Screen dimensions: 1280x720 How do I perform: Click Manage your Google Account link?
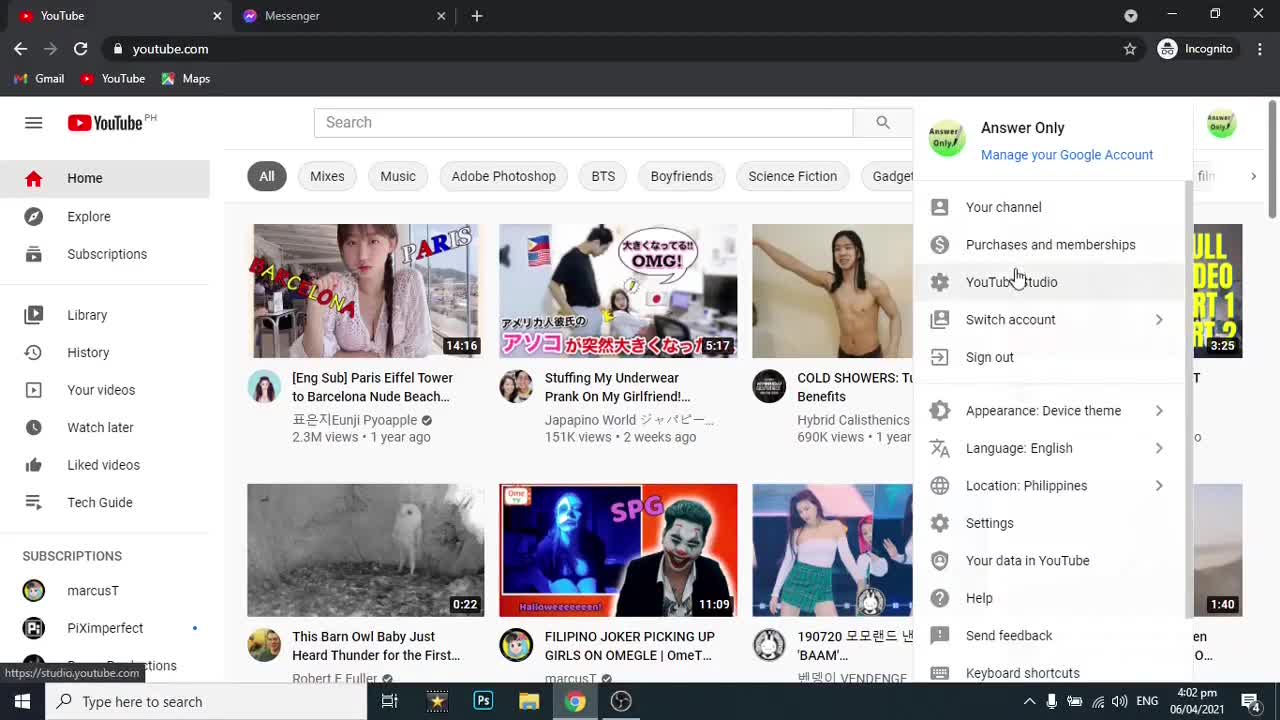point(1067,155)
